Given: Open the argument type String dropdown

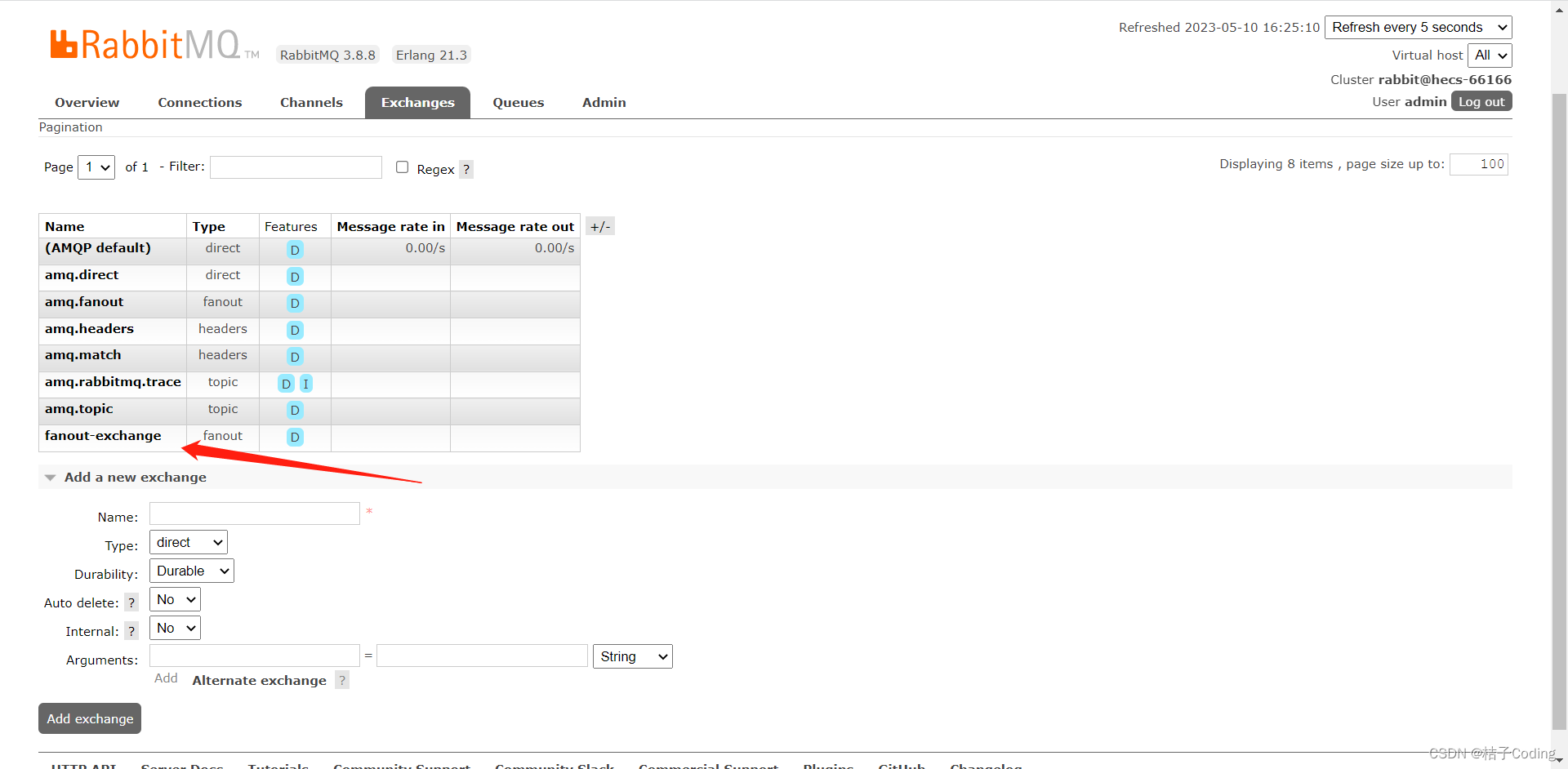Looking at the screenshot, I should pos(633,656).
